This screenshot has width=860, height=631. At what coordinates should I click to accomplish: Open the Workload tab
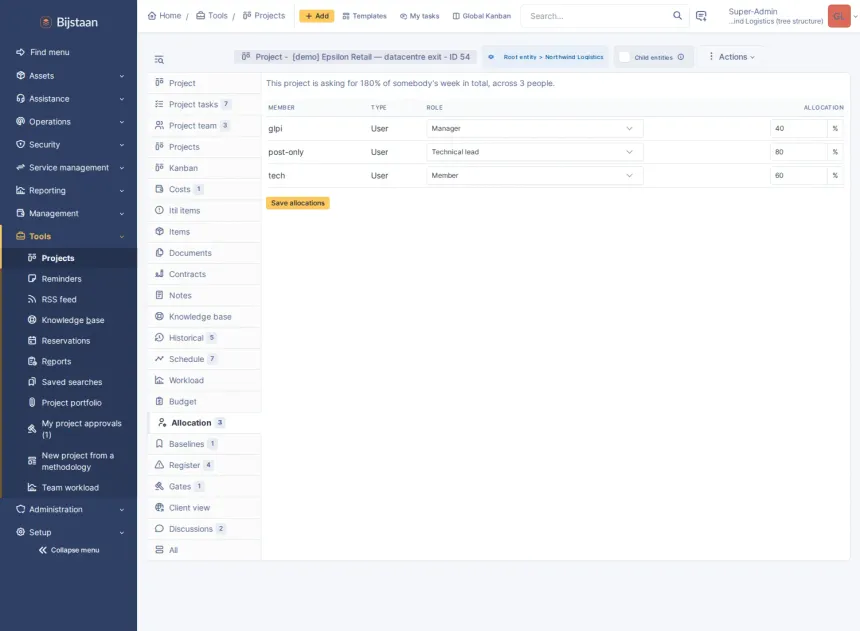(204, 380)
